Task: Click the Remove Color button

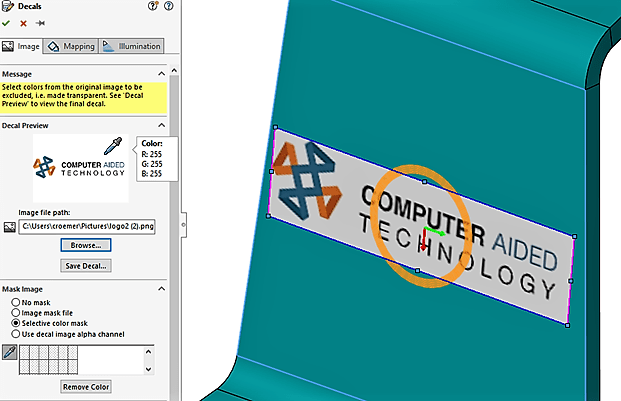Action: (x=86, y=387)
